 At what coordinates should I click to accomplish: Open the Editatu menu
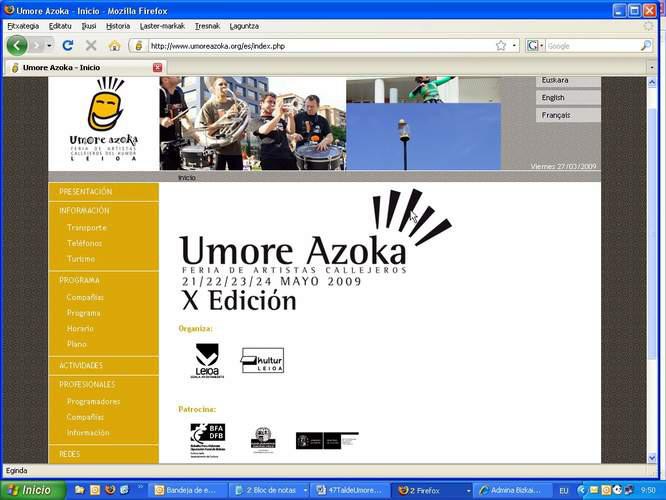point(60,26)
